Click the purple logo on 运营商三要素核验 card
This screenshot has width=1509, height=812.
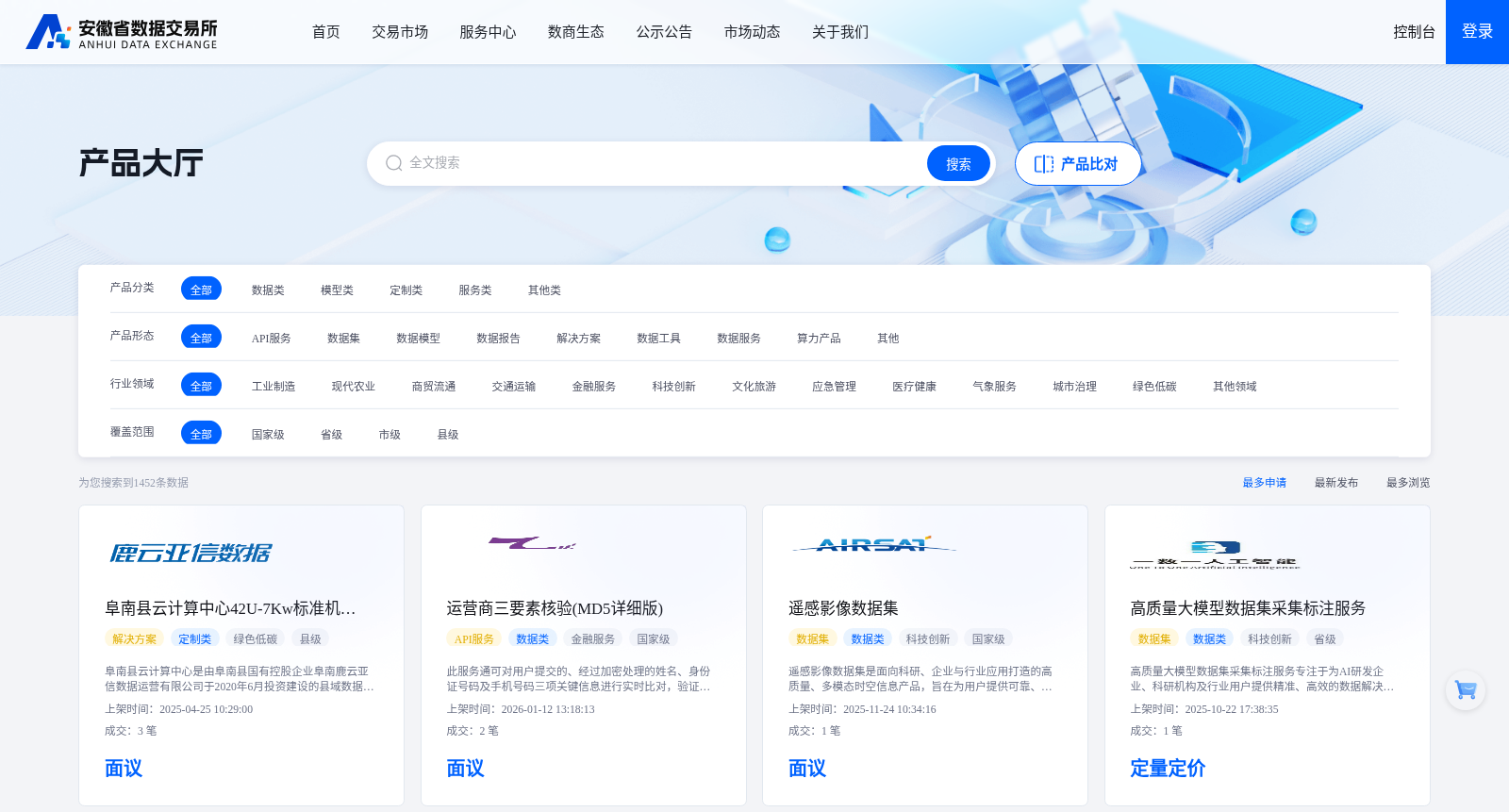coord(532,543)
